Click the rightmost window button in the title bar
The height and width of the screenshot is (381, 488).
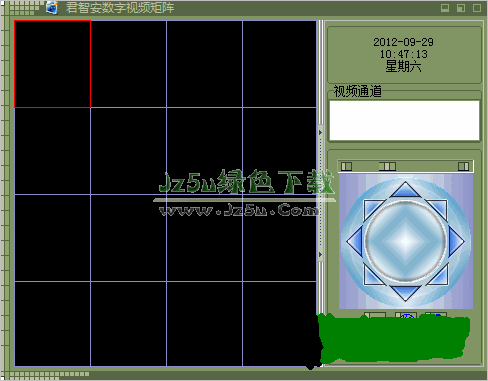click(x=477, y=8)
